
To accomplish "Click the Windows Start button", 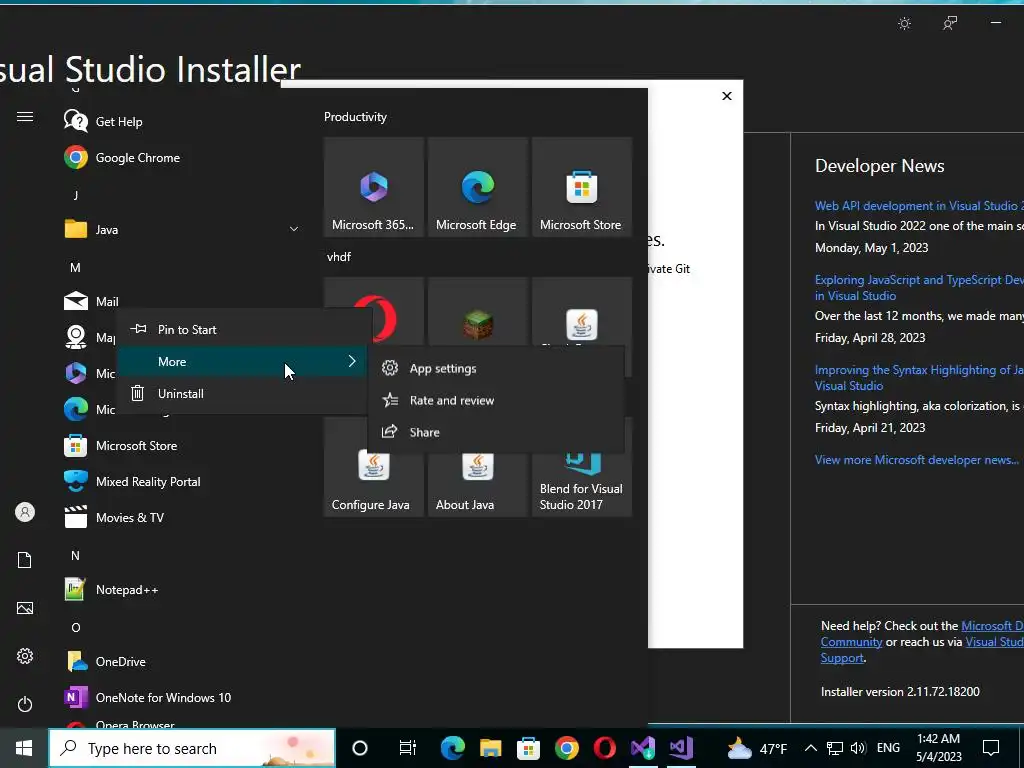I will pos(24,748).
